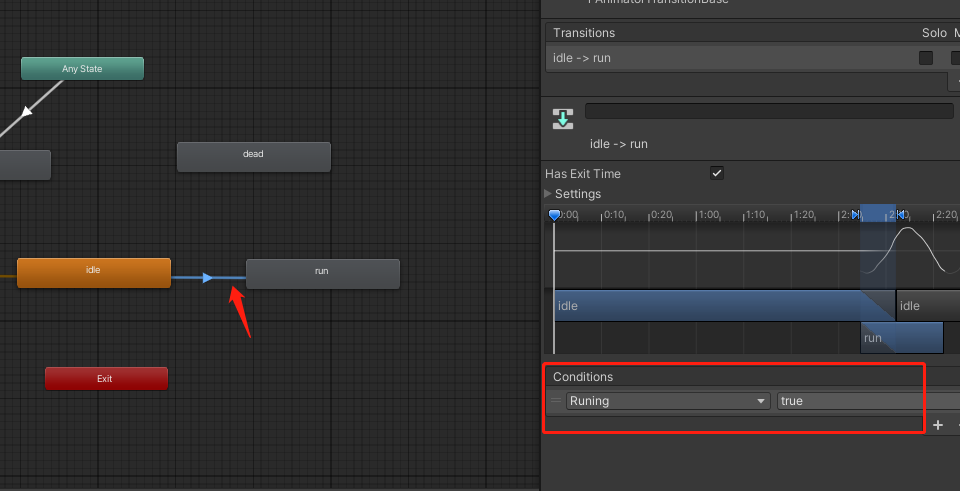Click the 1:00 mark on timeline ruler
960x491 pixels.
[x=708, y=215]
